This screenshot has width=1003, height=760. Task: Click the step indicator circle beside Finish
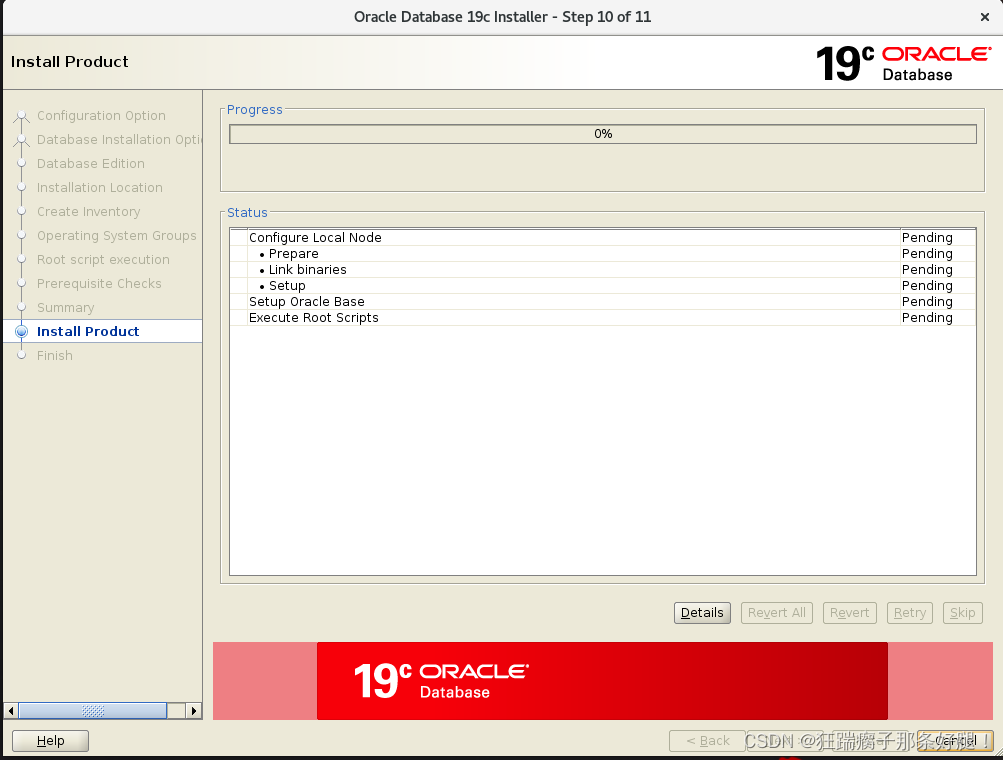click(x=21, y=355)
